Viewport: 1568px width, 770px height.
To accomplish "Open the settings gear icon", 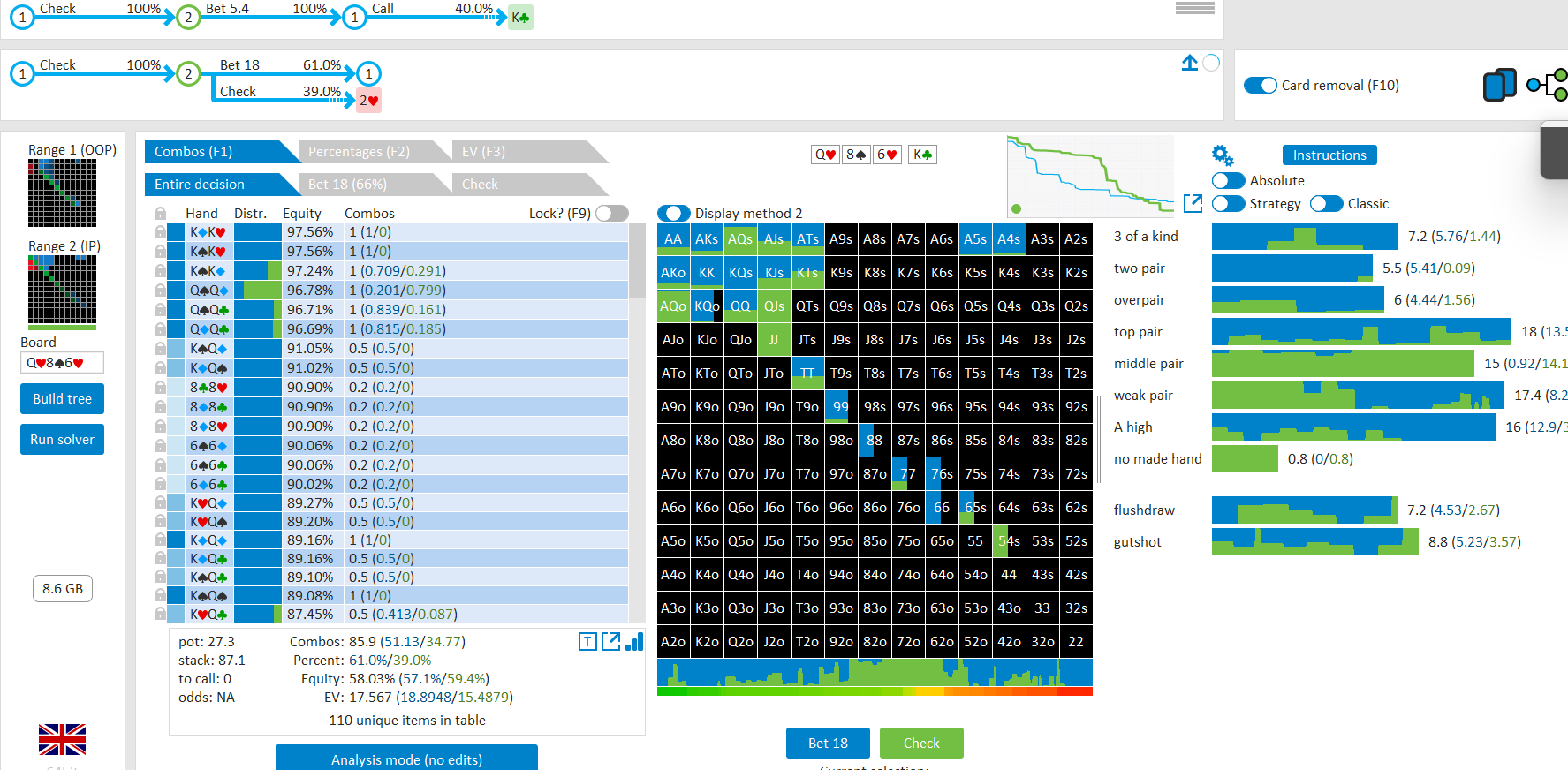I will [1223, 156].
